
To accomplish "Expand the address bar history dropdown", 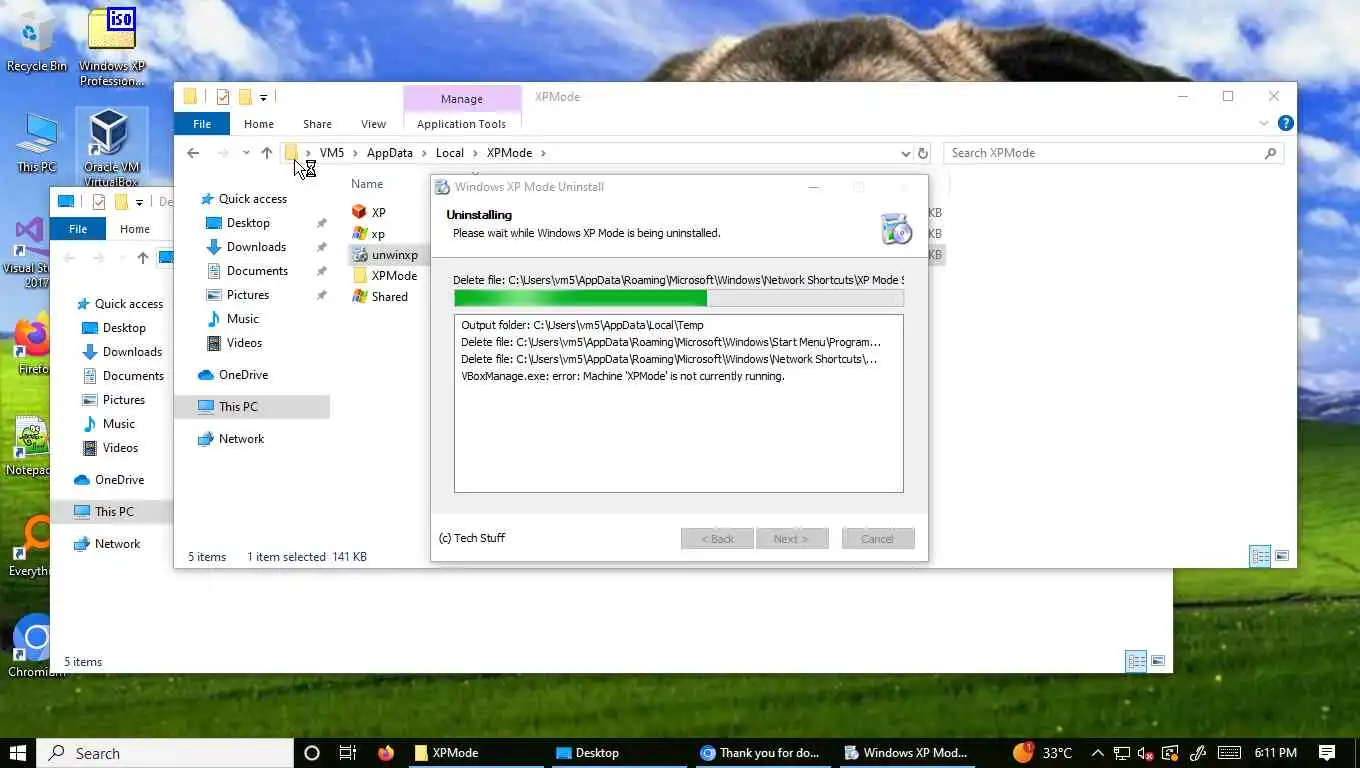I will tap(905, 153).
